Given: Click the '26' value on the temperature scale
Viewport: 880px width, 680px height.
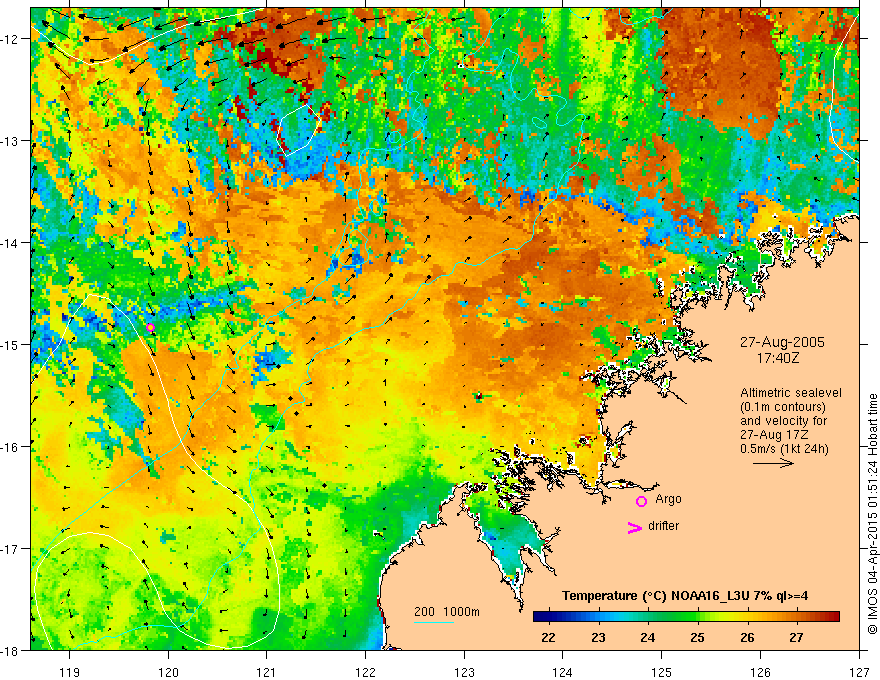Looking at the screenshot, I should [747, 637].
